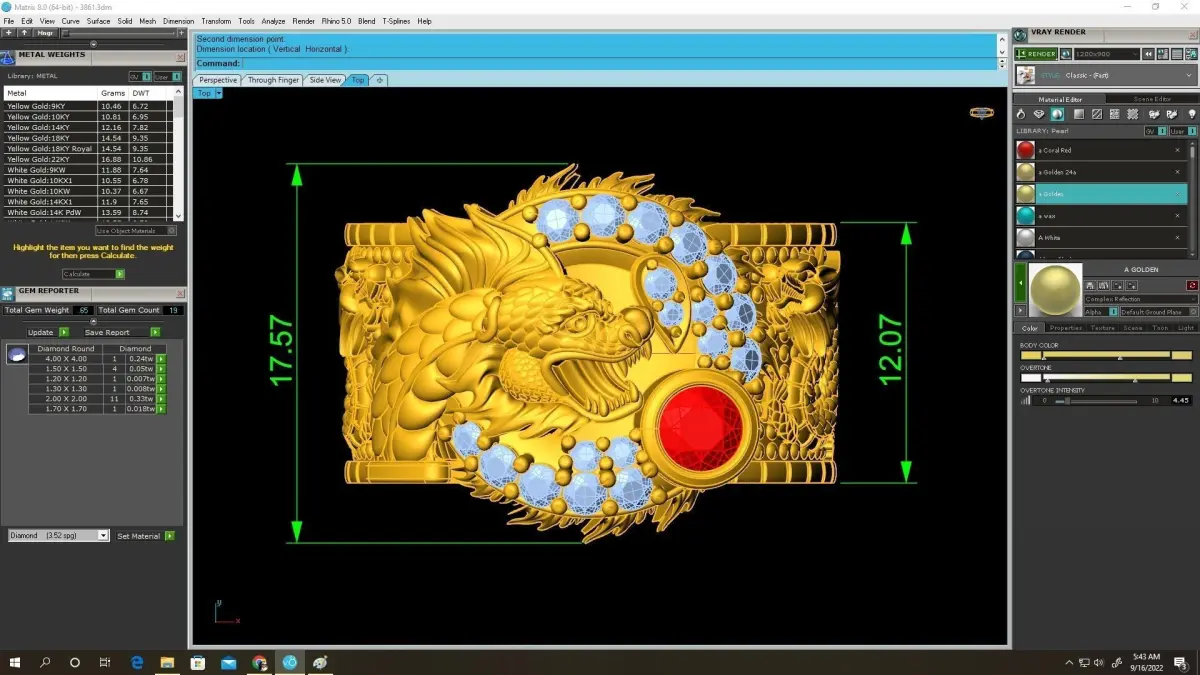Viewport: 1200px width, 675px height.
Task: Click the Overtone Intensity value field 4.45
Action: (x=1180, y=400)
